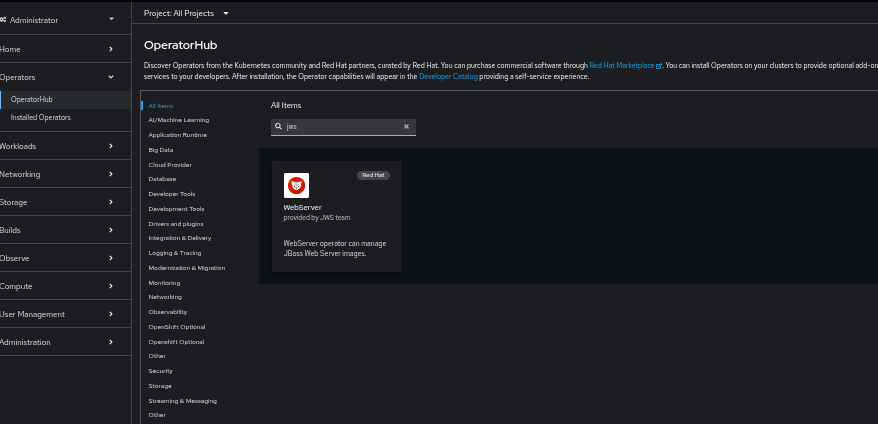Filter by Streaming & Messaging category

coord(182,401)
